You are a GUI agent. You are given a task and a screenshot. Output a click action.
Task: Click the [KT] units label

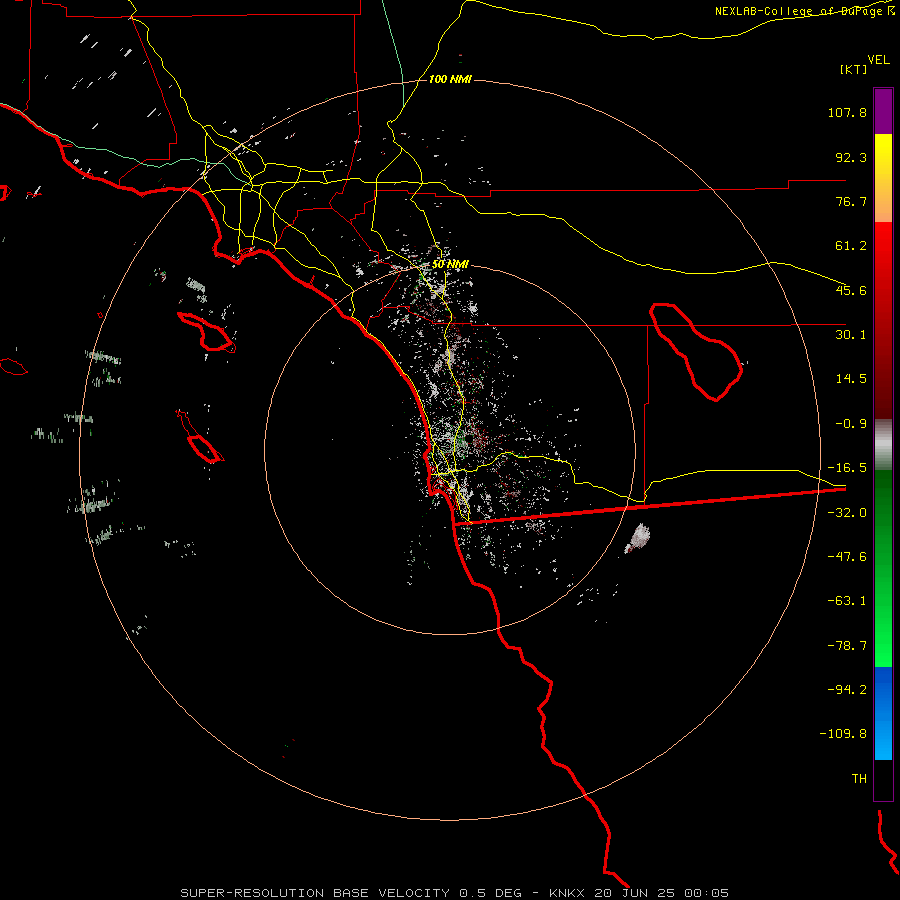(x=854, y=69)
